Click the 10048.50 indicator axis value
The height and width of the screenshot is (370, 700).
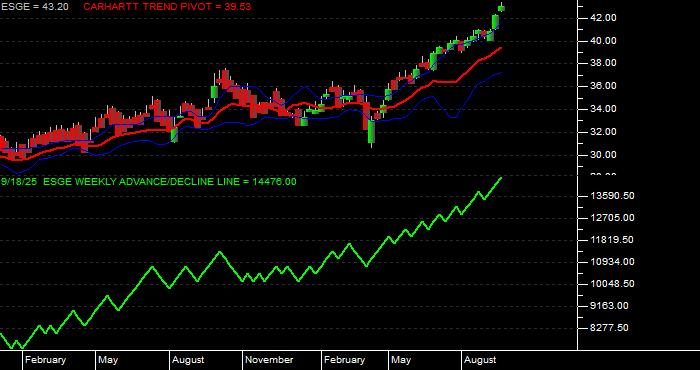[x=612, y=284]
